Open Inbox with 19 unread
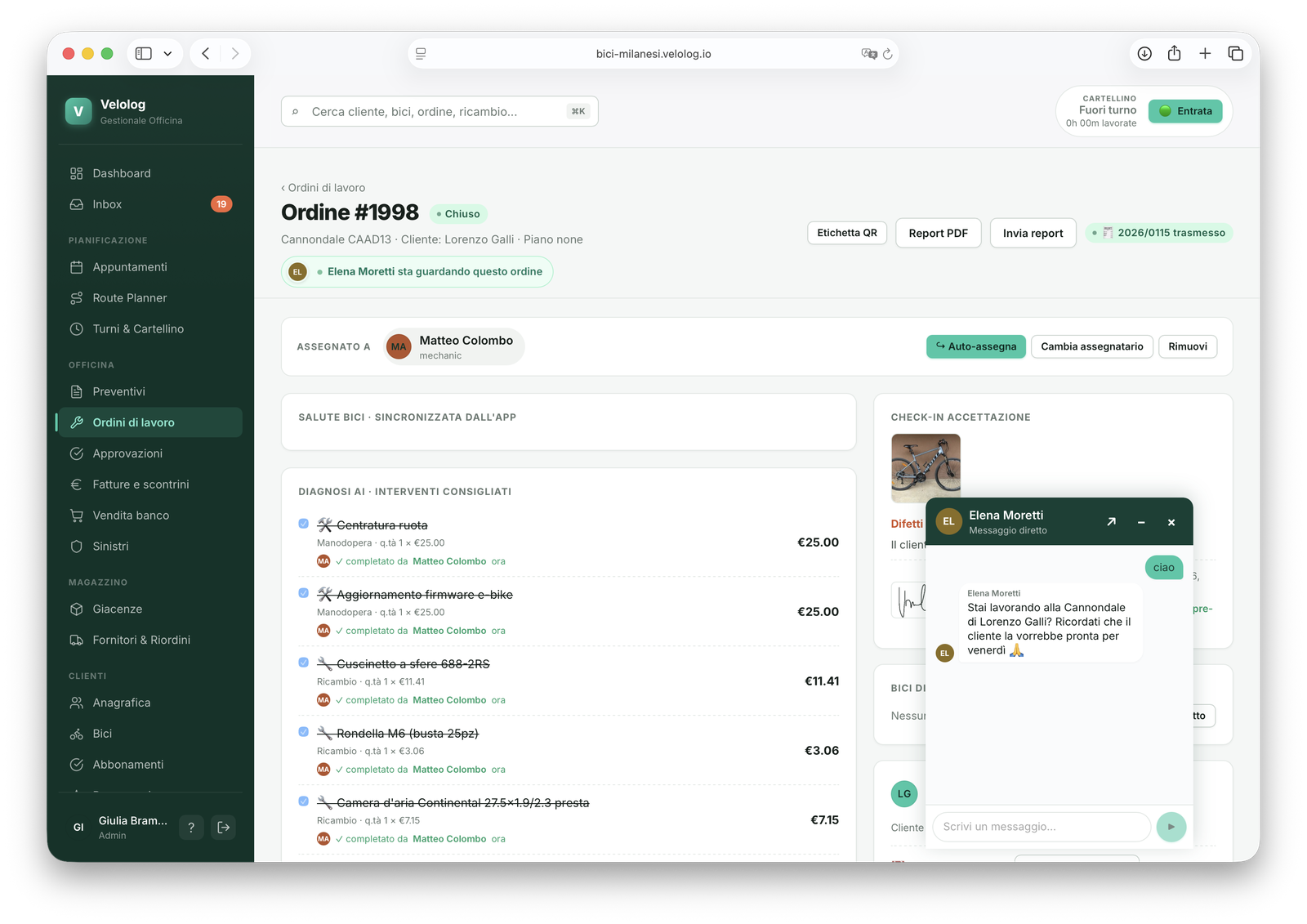The height and width of the screenshot is (924, 1307). tap(150, 204)
